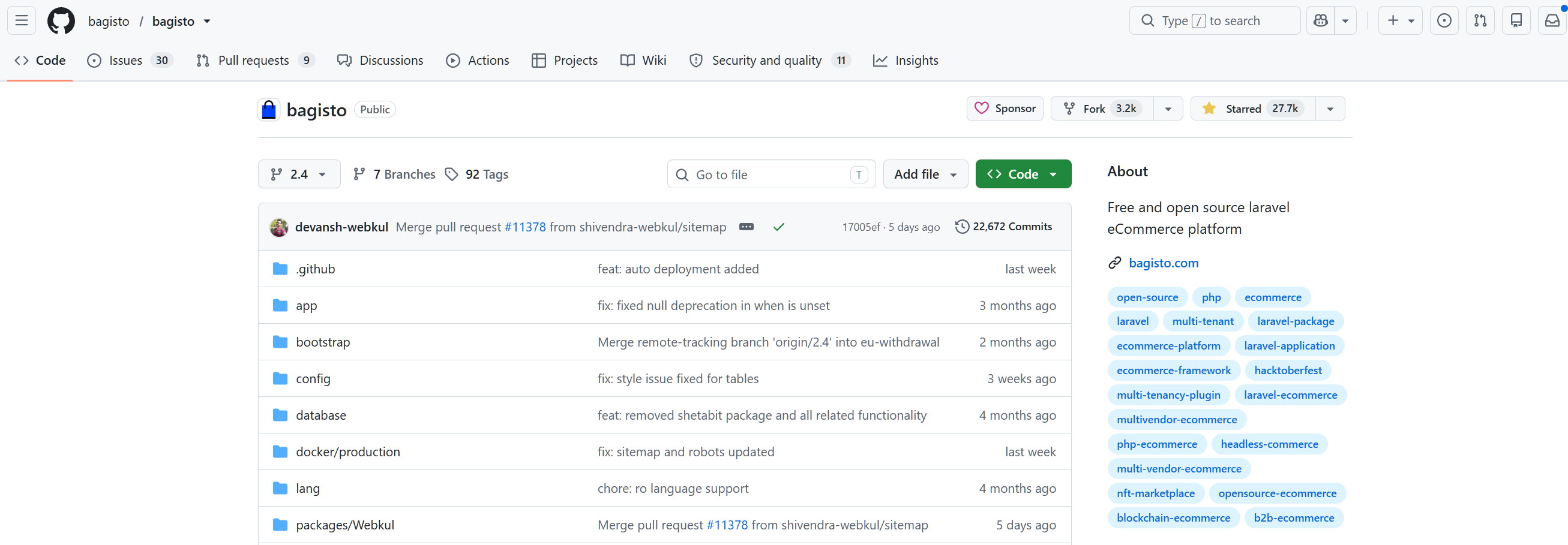Click the php topic tag
1568x545 pixels.
[1212, 297]
